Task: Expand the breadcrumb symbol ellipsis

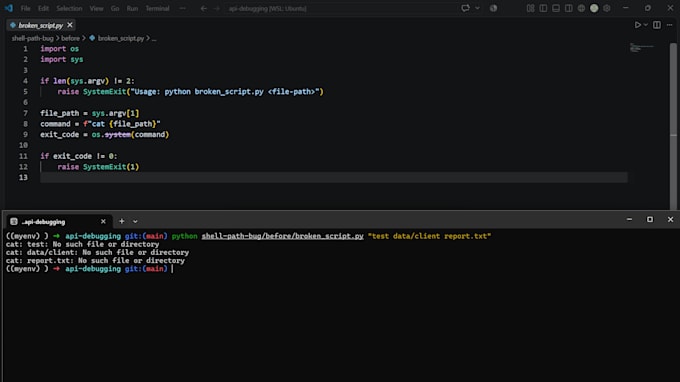Action: click(154, 39)
